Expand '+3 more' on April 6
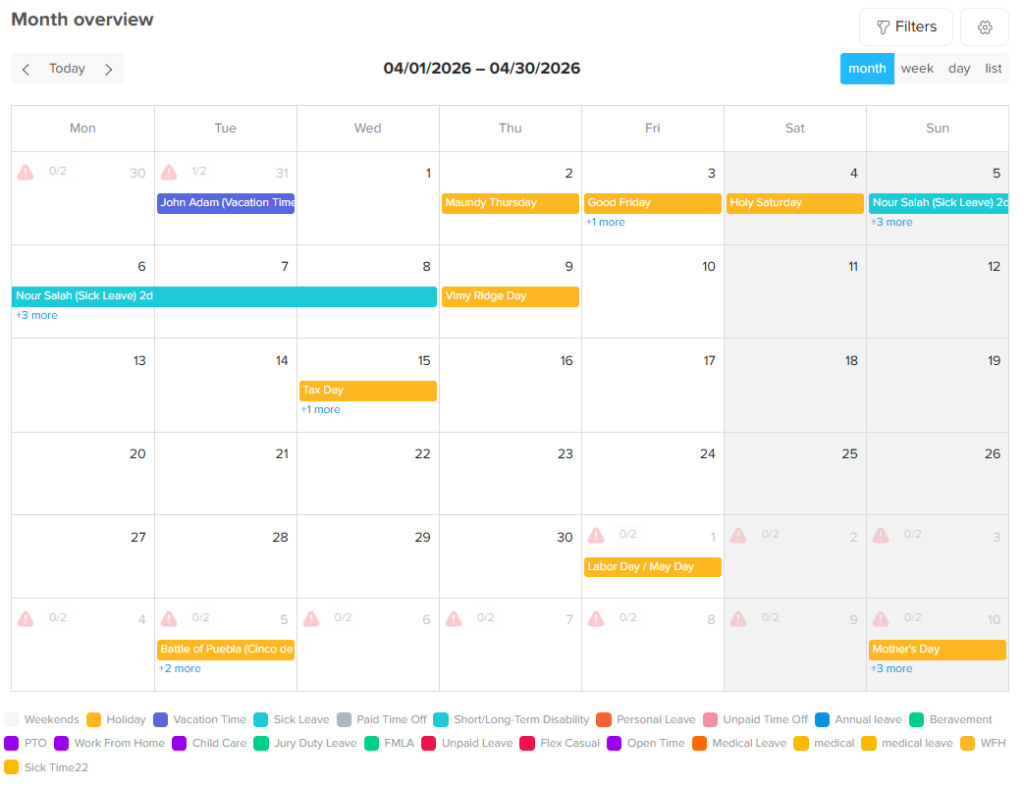The width and height of the screenshot is (1024, 787). tap(37, 315)
